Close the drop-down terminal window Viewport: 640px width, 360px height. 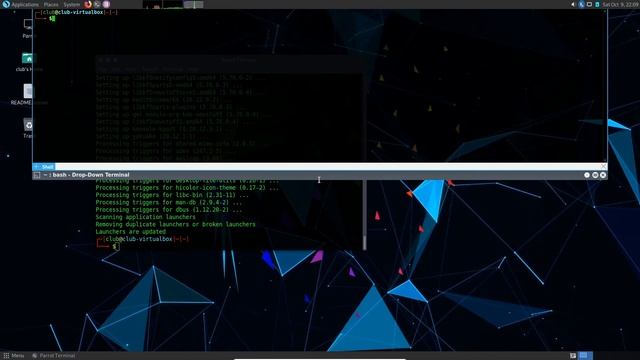point(603,175)
